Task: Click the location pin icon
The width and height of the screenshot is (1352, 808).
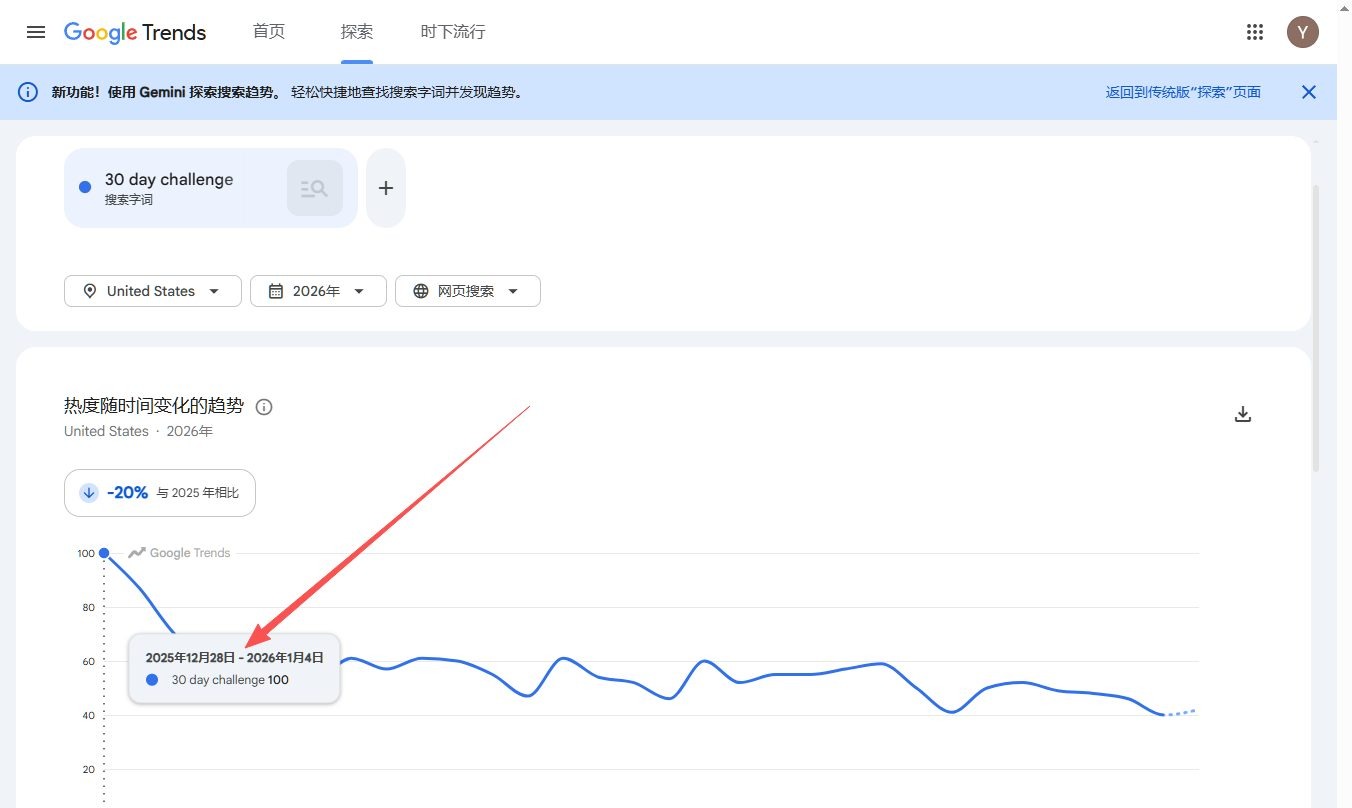Action: click(90, 291)
